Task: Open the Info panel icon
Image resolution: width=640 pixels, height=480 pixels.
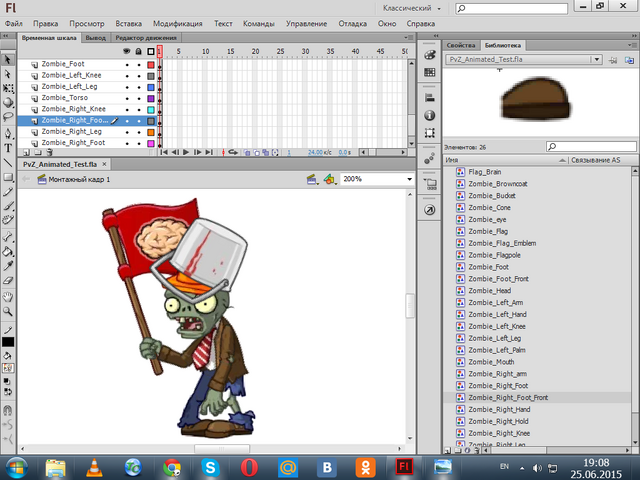Action: [429, 116]
